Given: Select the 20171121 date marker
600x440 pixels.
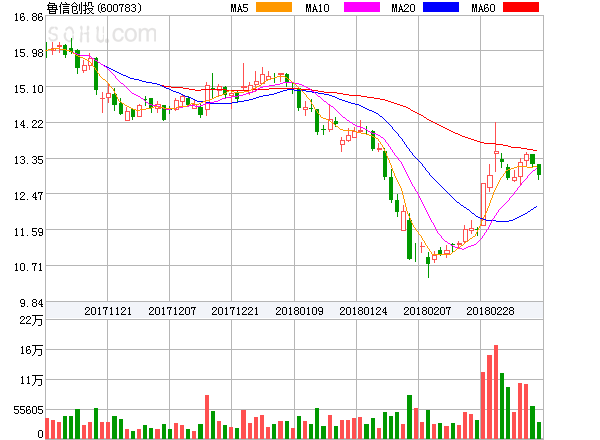Looking at the screenshot, I should click(x=108, y=311).
